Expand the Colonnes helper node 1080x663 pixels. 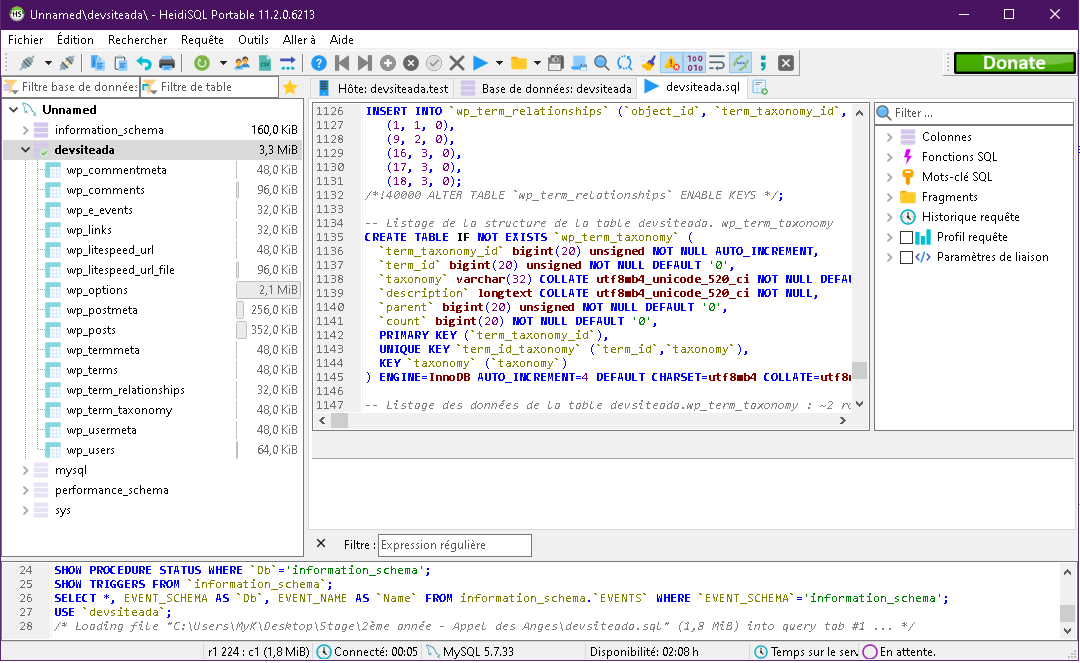[x=889, y=137]
